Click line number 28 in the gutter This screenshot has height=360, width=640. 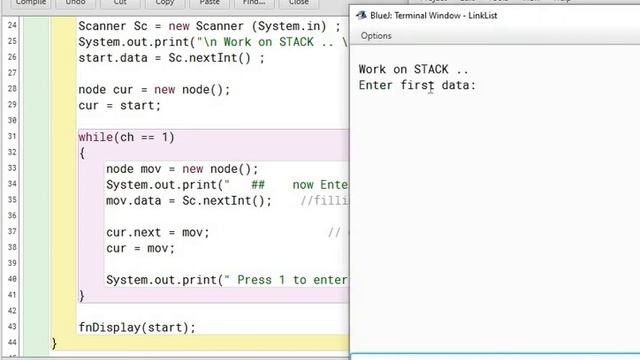(x=12, y=89)
